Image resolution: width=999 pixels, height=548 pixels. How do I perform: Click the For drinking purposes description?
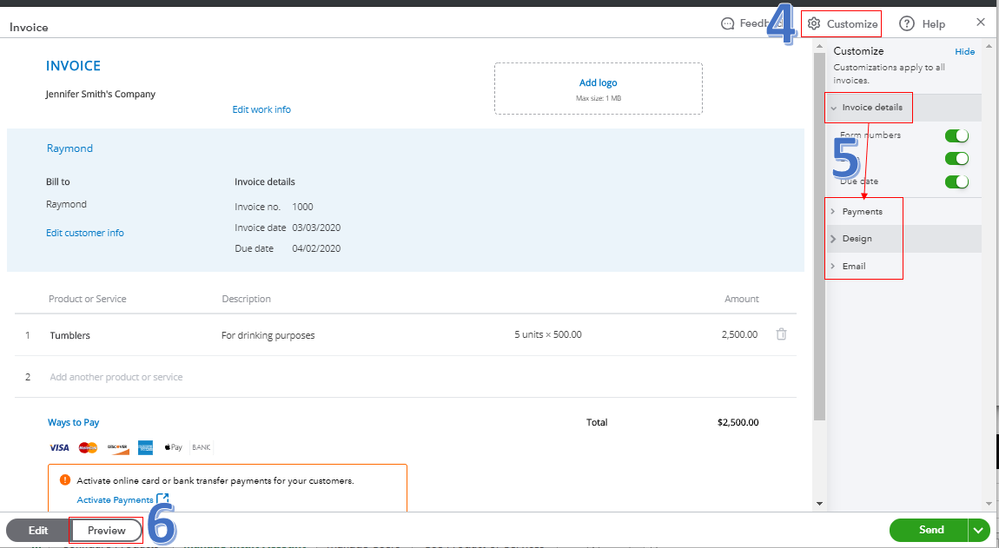[268, 336]
